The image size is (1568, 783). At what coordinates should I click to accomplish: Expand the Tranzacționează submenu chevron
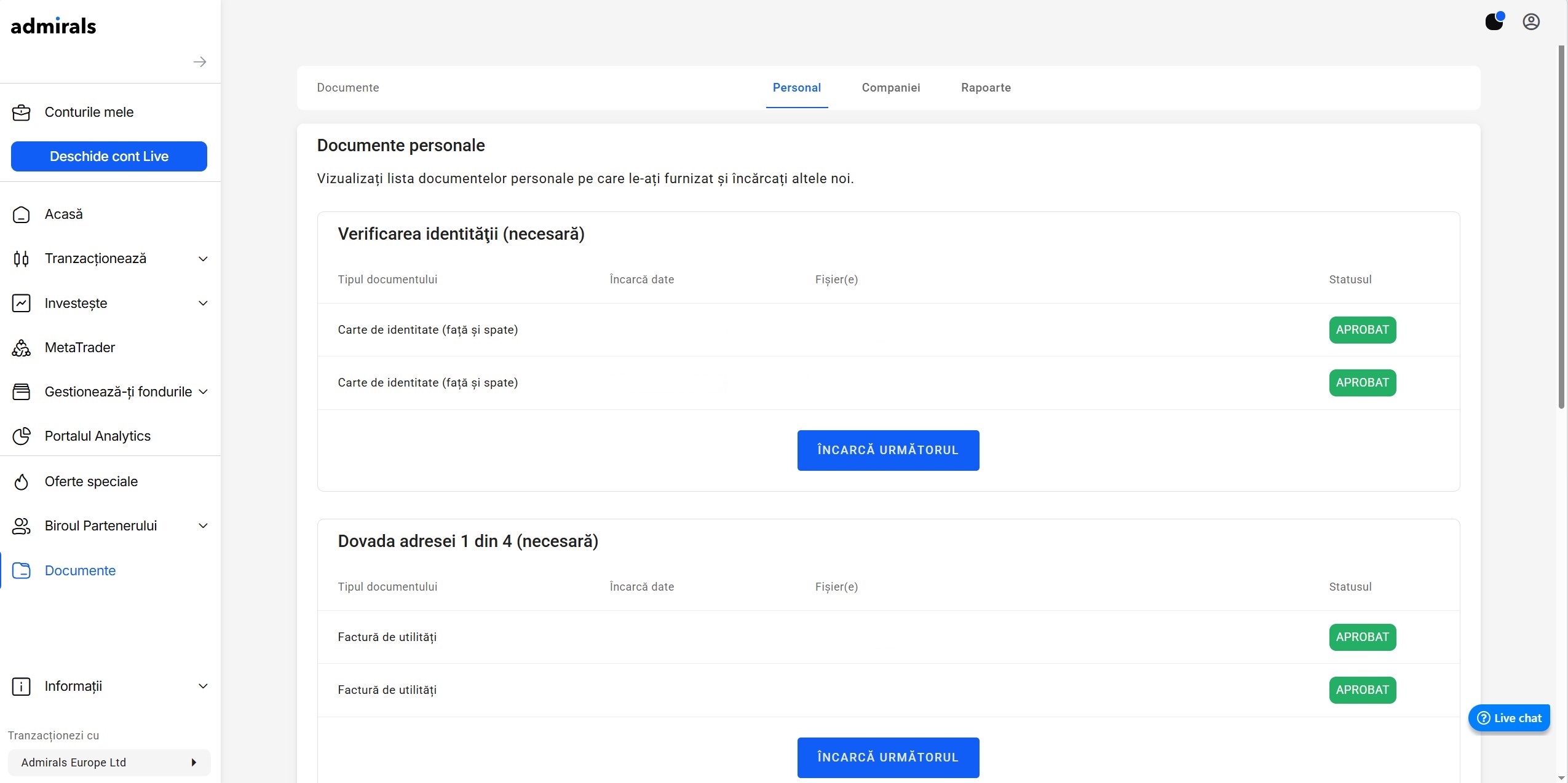point(203,259)
